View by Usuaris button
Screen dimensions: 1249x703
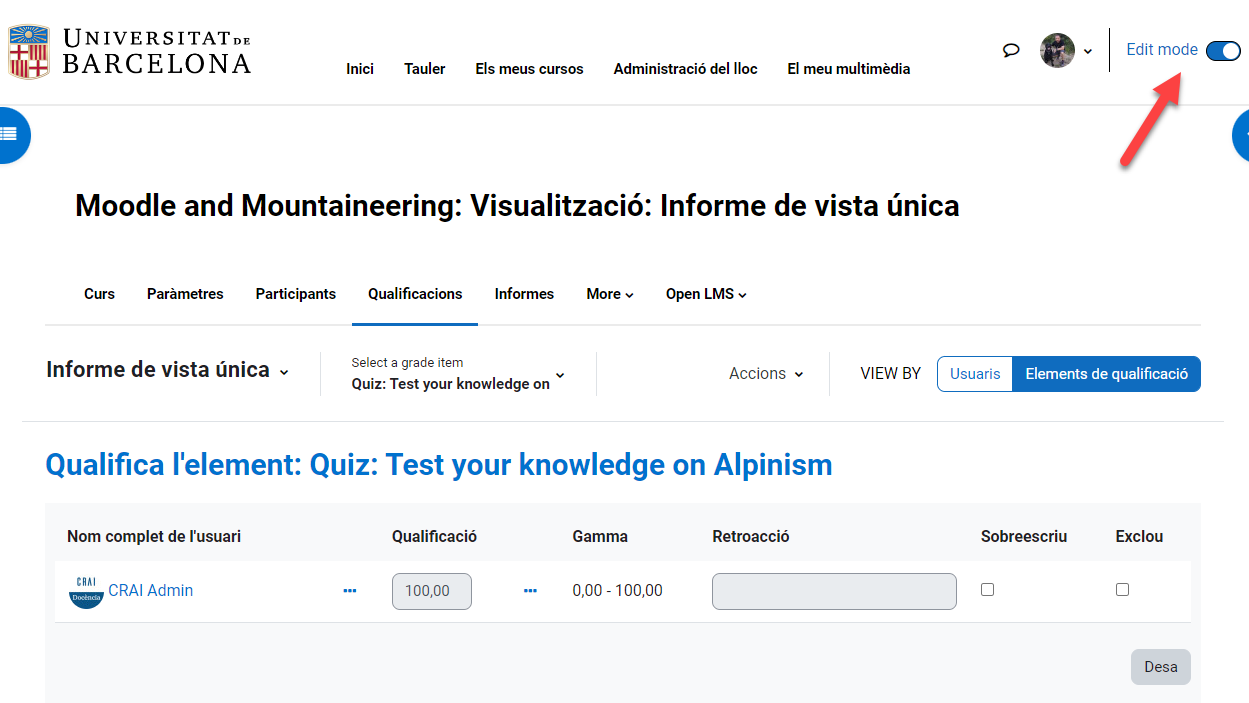[x=975, y=374]
